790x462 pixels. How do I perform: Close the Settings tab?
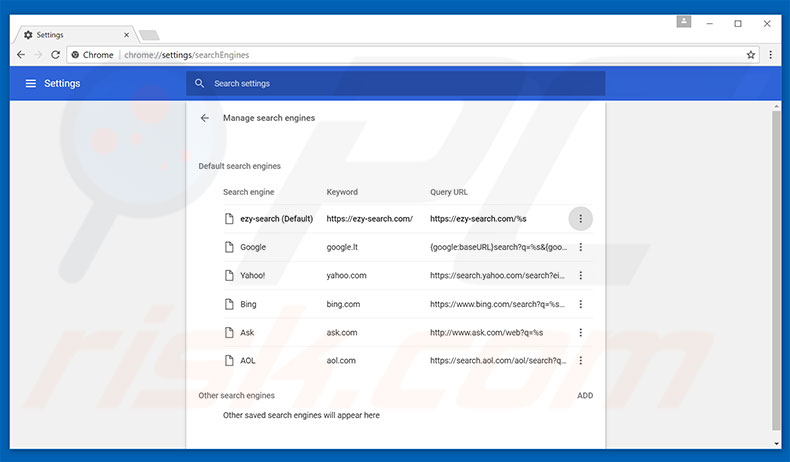click(x=126, y=35)
